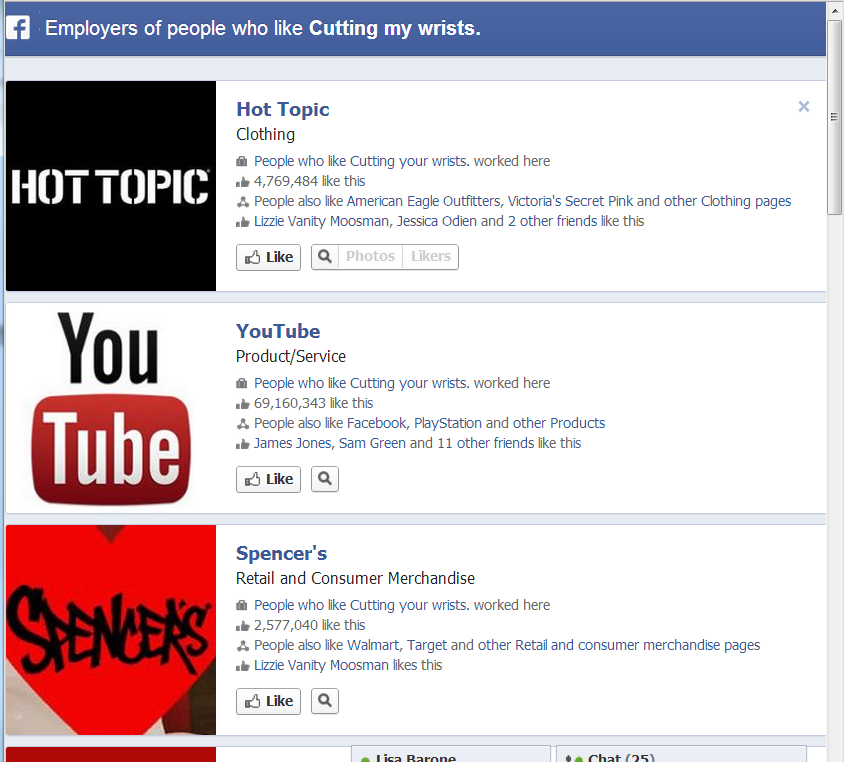Click the YouTube logo thumbnail
The image size is (844, 762).
111,408
